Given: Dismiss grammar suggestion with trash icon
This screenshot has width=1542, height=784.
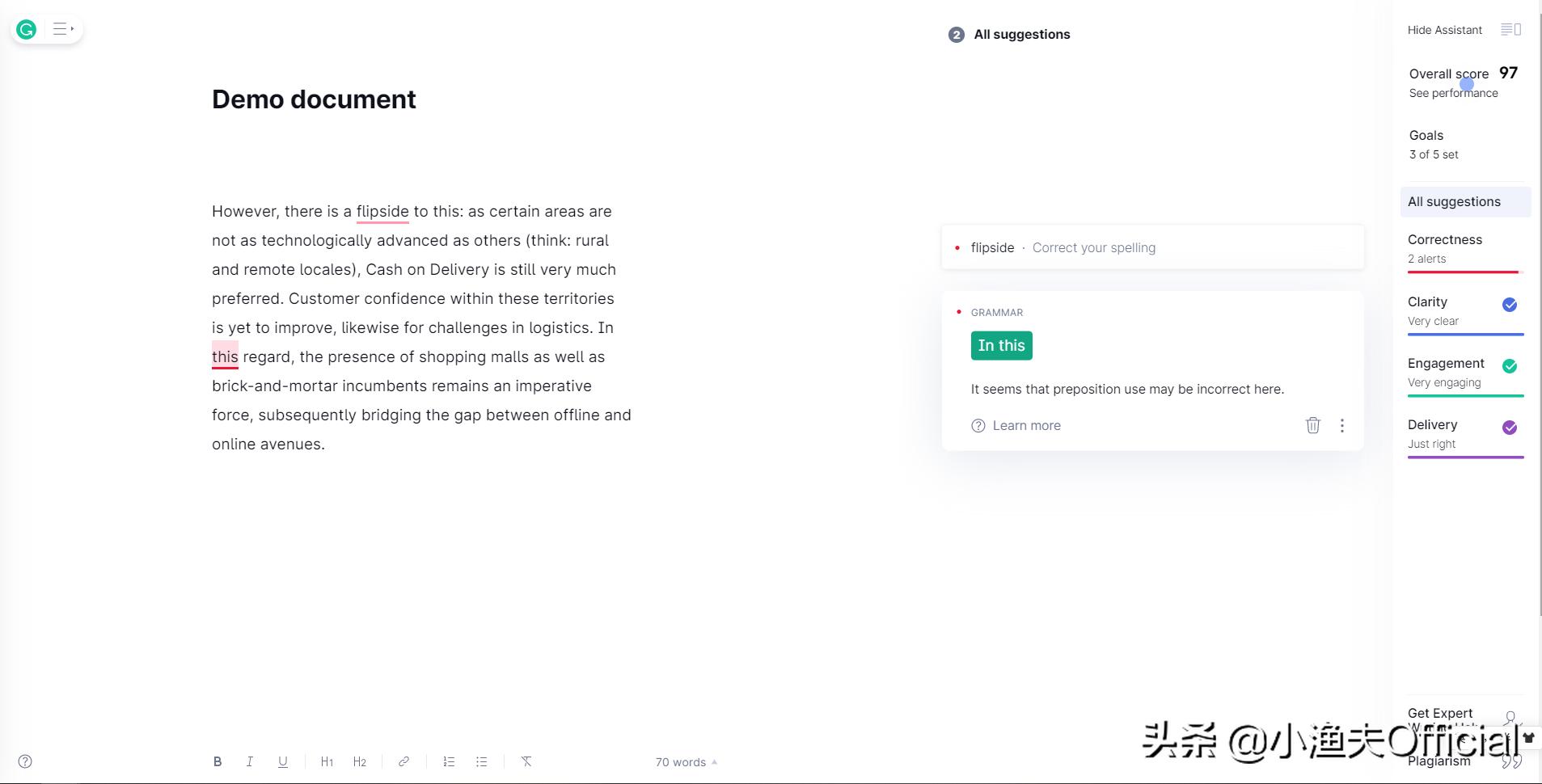Looking at the screenshot, I should tap(1312, 425).
